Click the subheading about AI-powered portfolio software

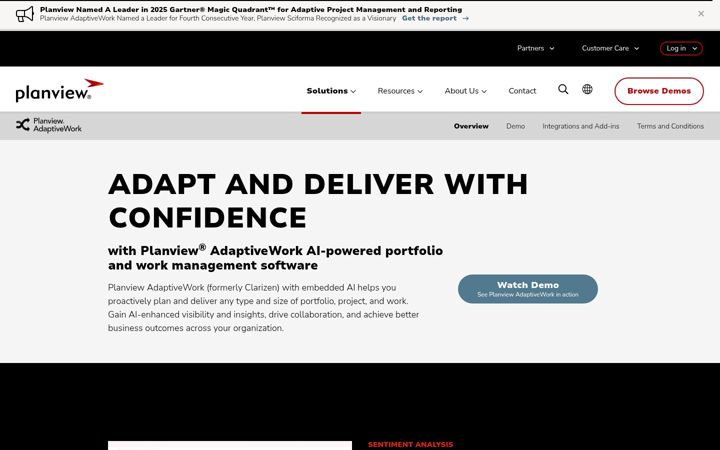(x=275, y=258)
